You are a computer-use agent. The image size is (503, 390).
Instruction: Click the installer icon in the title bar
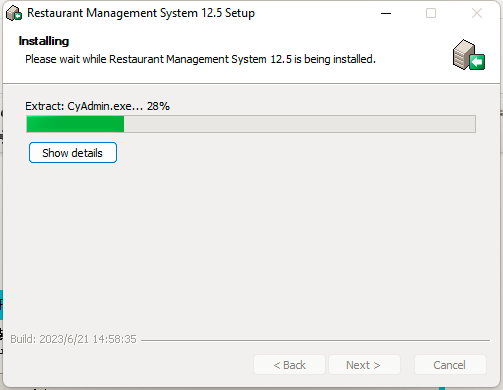(14, 13)
